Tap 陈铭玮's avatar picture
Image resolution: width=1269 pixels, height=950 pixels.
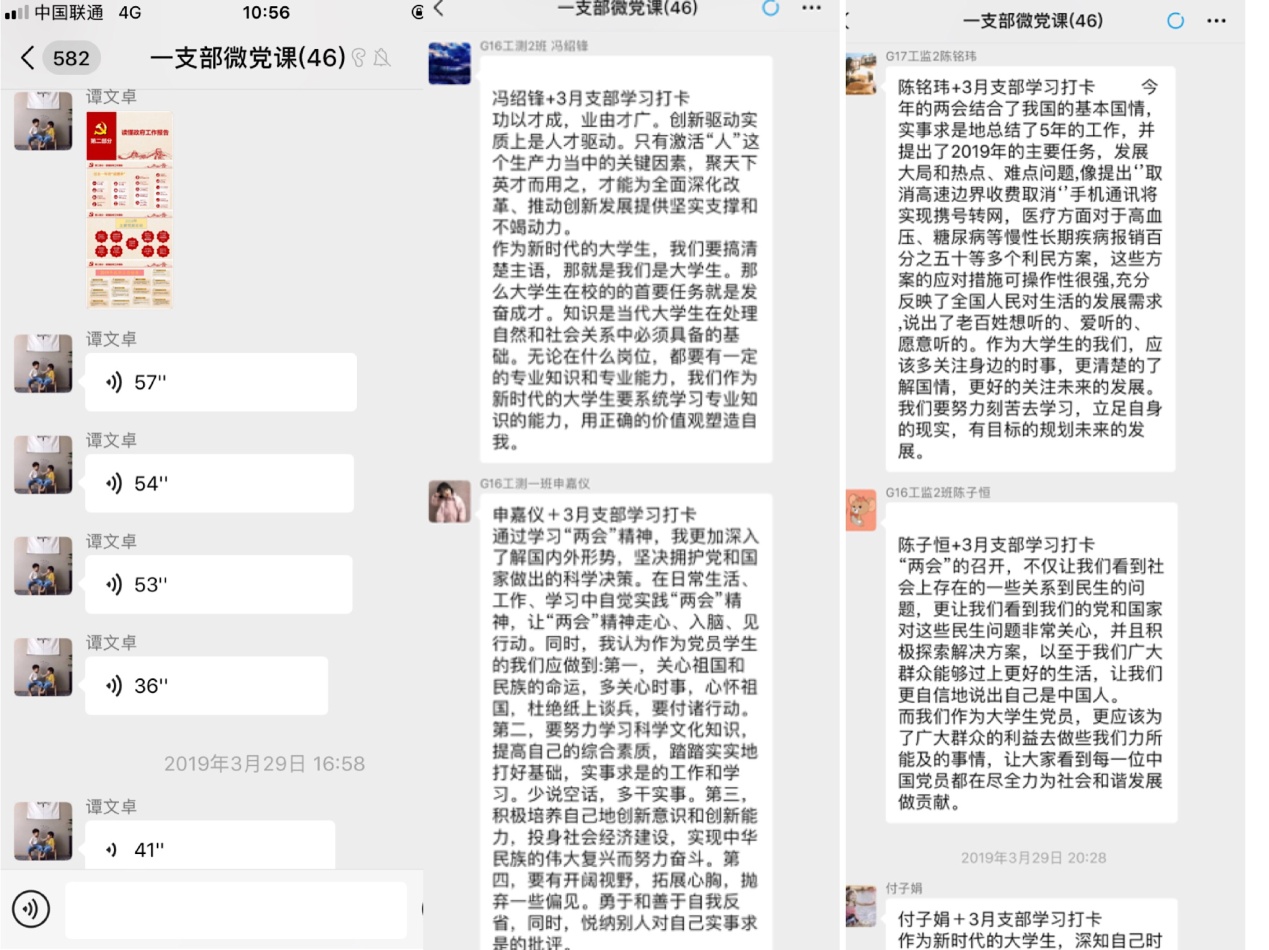[x=860, y=74]
